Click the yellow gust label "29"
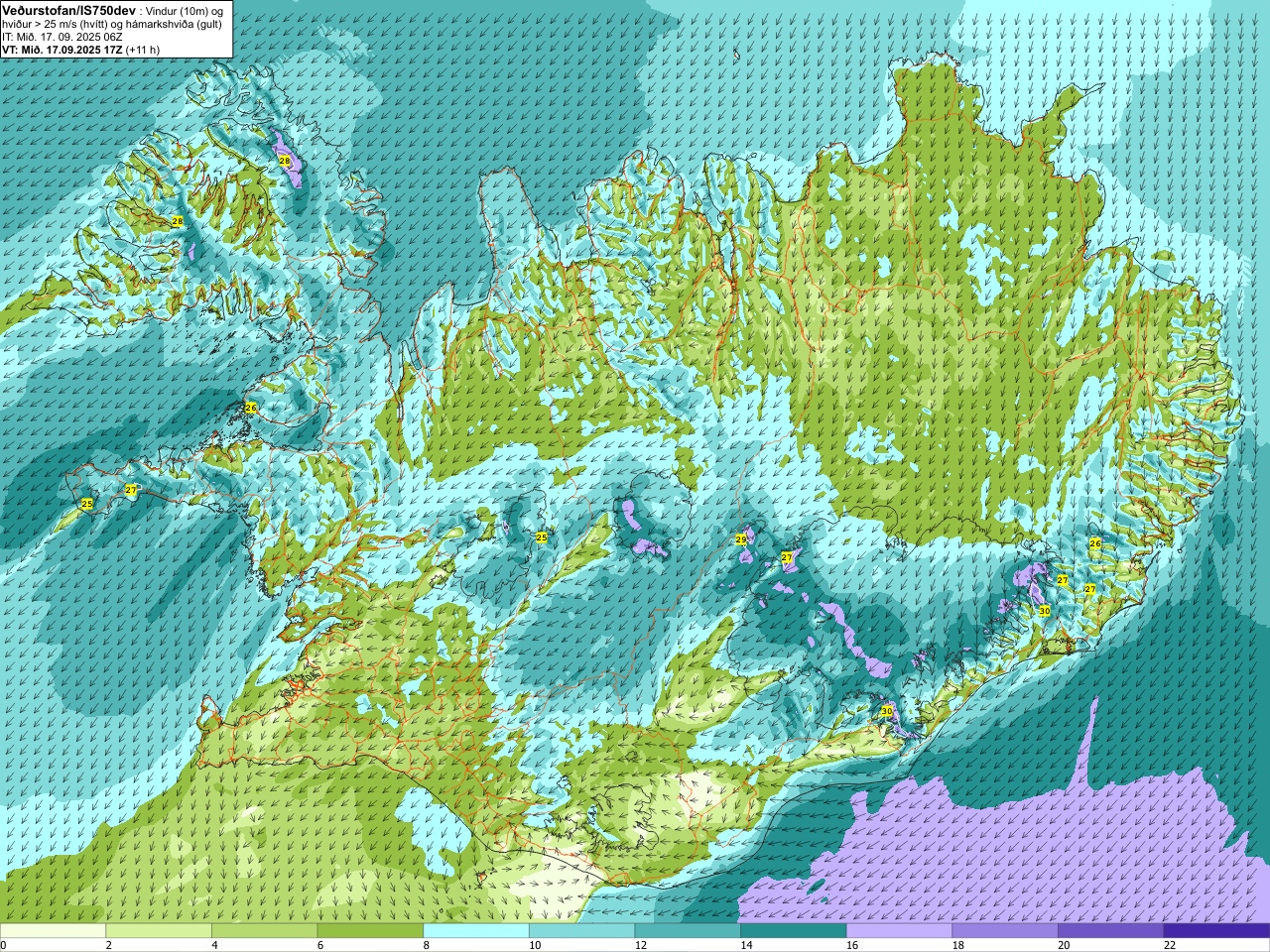The image size is (1270, 952). [740, 539]
